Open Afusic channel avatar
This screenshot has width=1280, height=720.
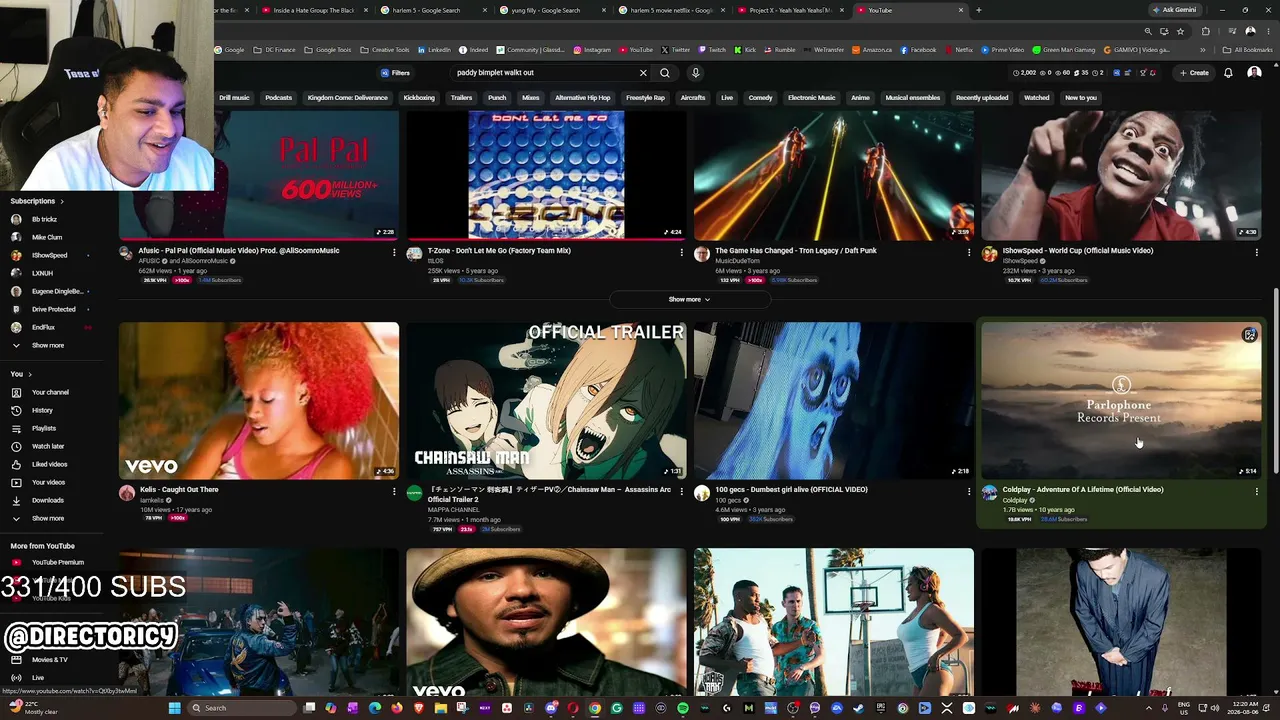click(127, 254)
